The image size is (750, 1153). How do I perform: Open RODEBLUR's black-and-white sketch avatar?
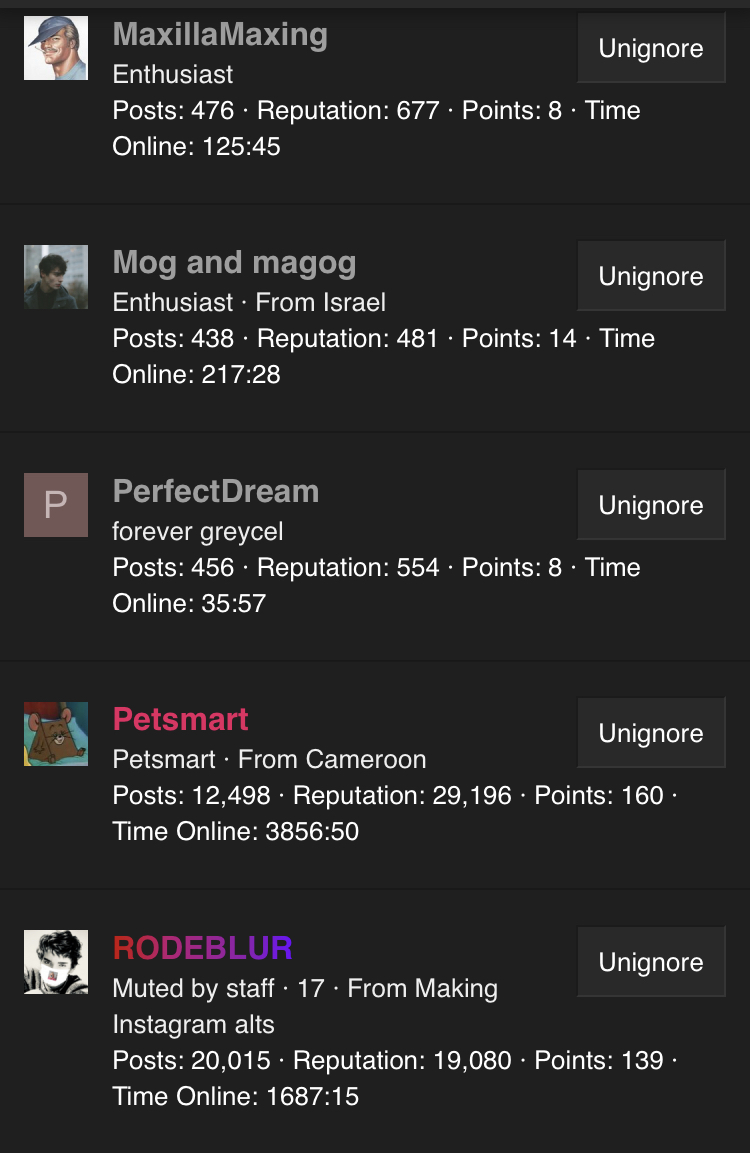pyautogui.click(x=56, y=962)
